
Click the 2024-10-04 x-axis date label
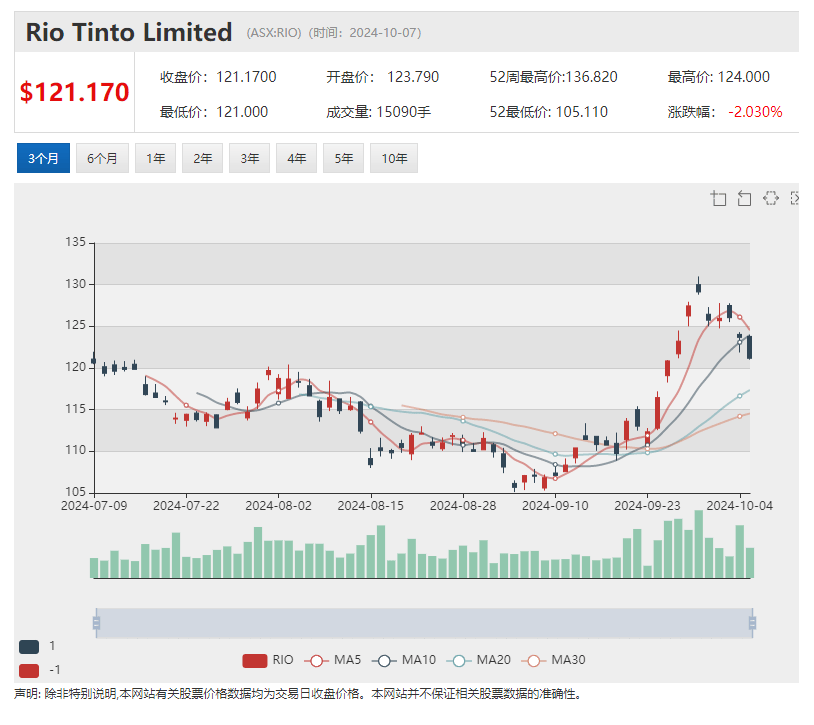(x=740, y=506)
